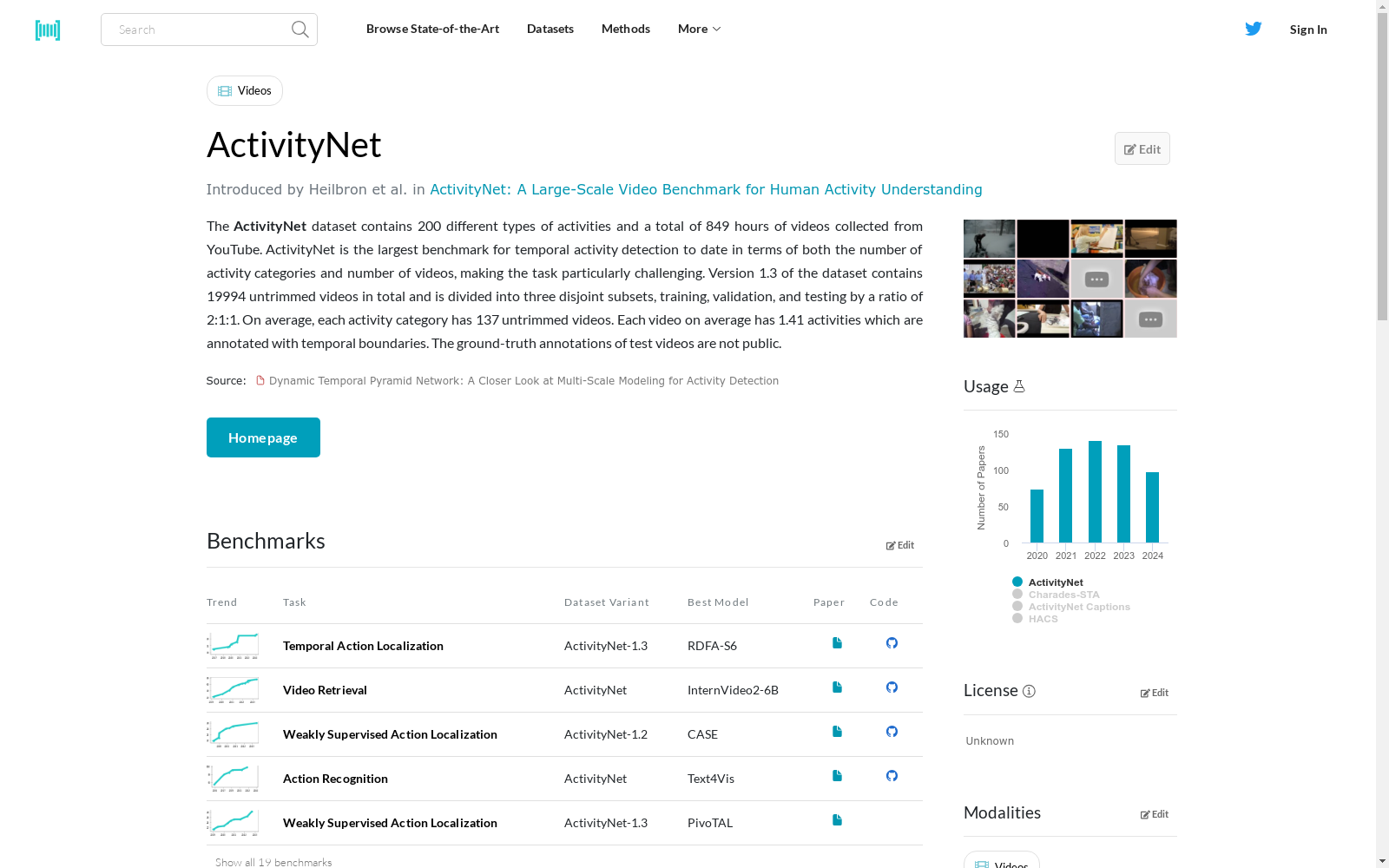Toggle Charades-STA series in usage legend
Image resolution: width=1389 pixels, height=868 pixels.
[x=1056, y=595]
